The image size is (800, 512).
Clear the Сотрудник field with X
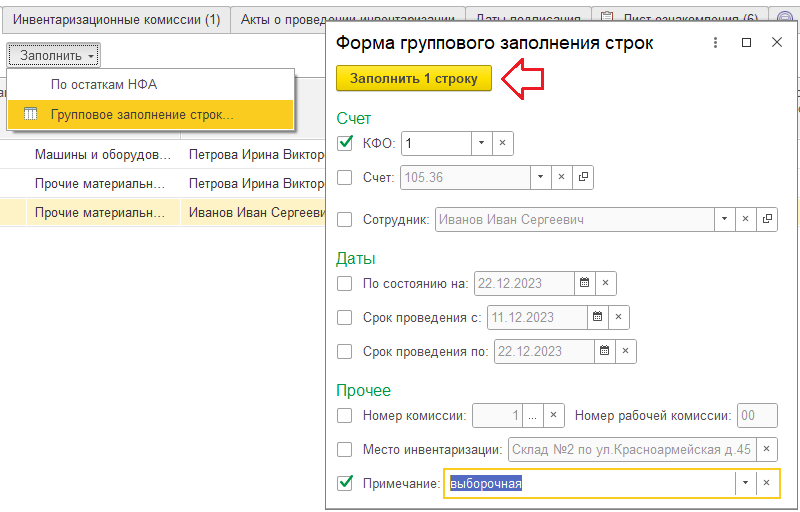click(x=745, y=220)
